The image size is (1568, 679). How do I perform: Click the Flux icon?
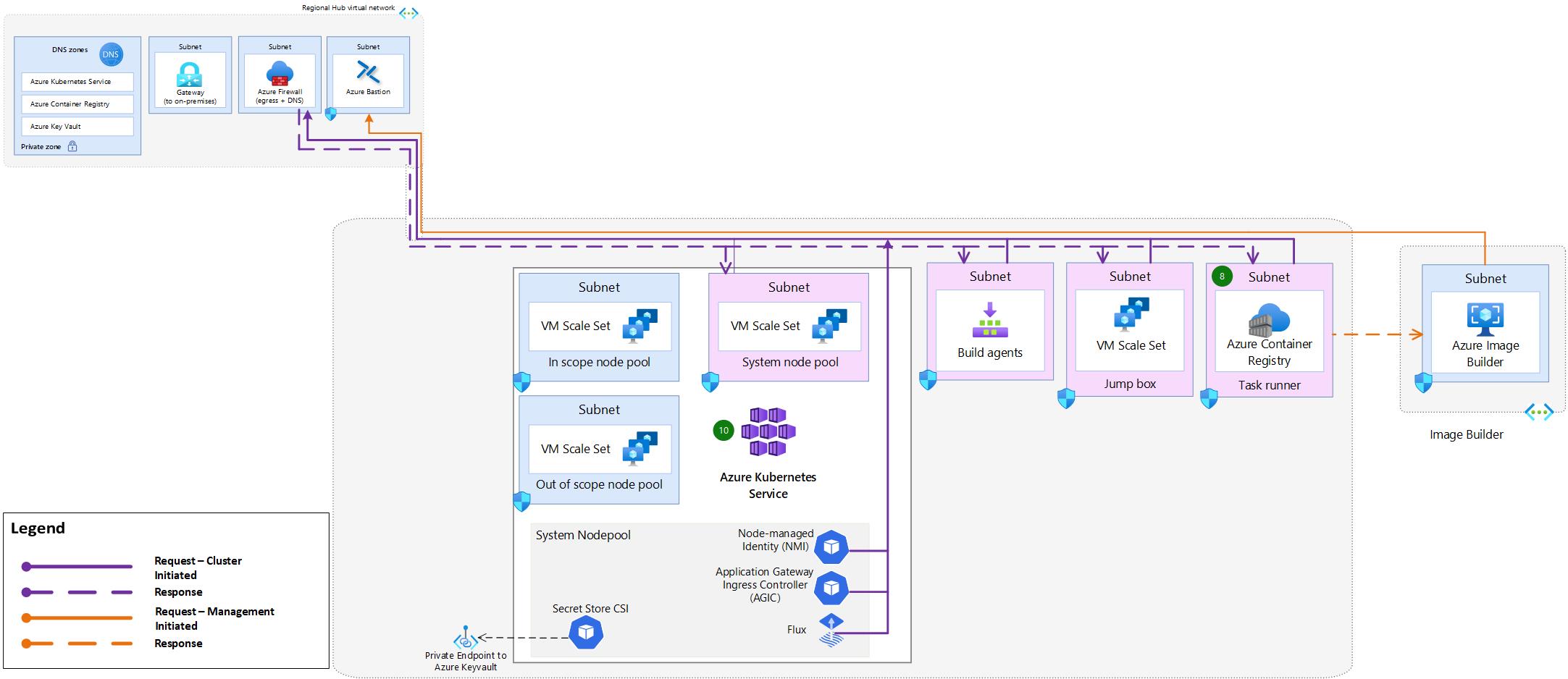pyautogui.click(x=831, y=630)
